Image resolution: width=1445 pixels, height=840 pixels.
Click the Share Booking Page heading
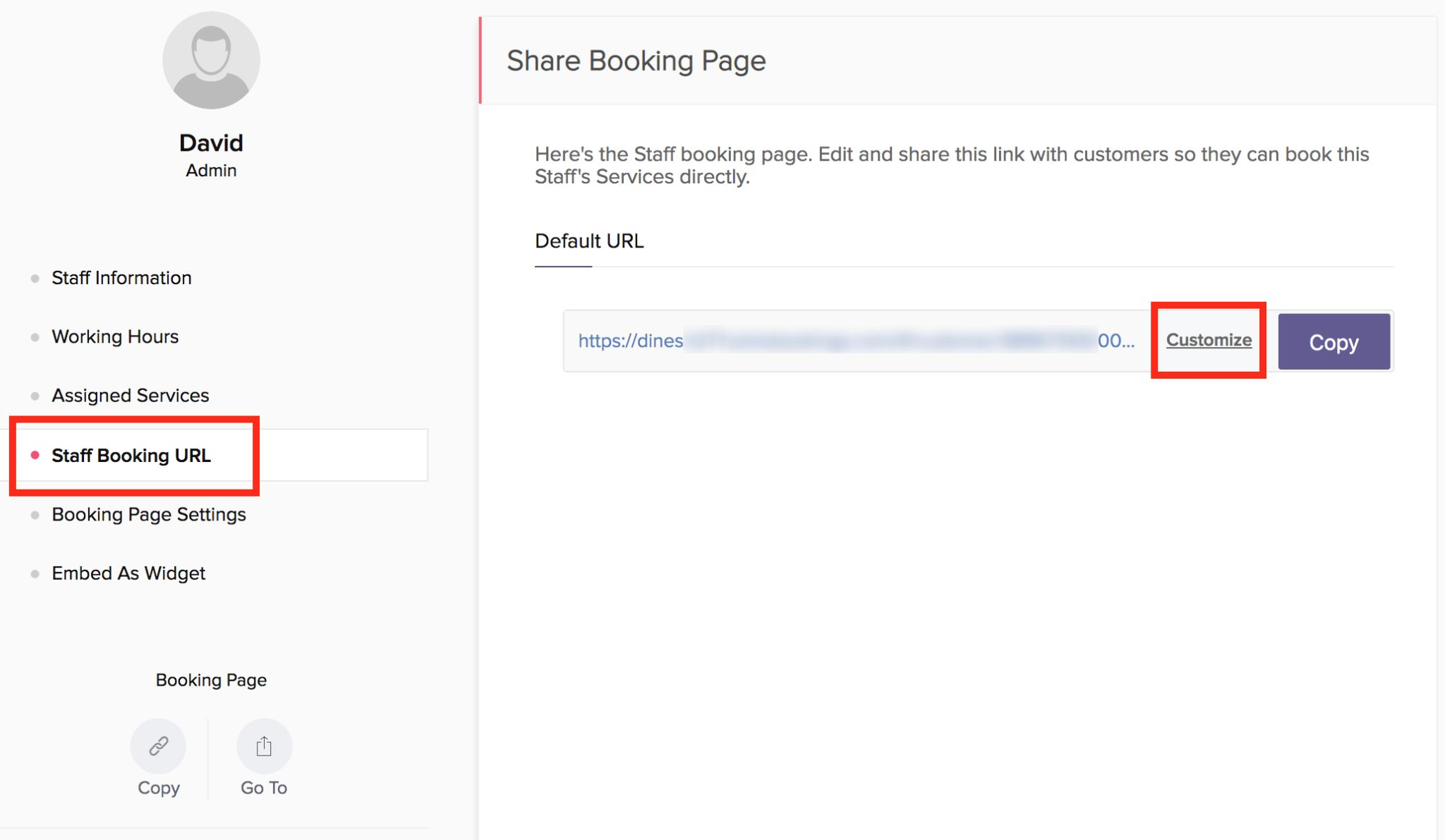636,61
